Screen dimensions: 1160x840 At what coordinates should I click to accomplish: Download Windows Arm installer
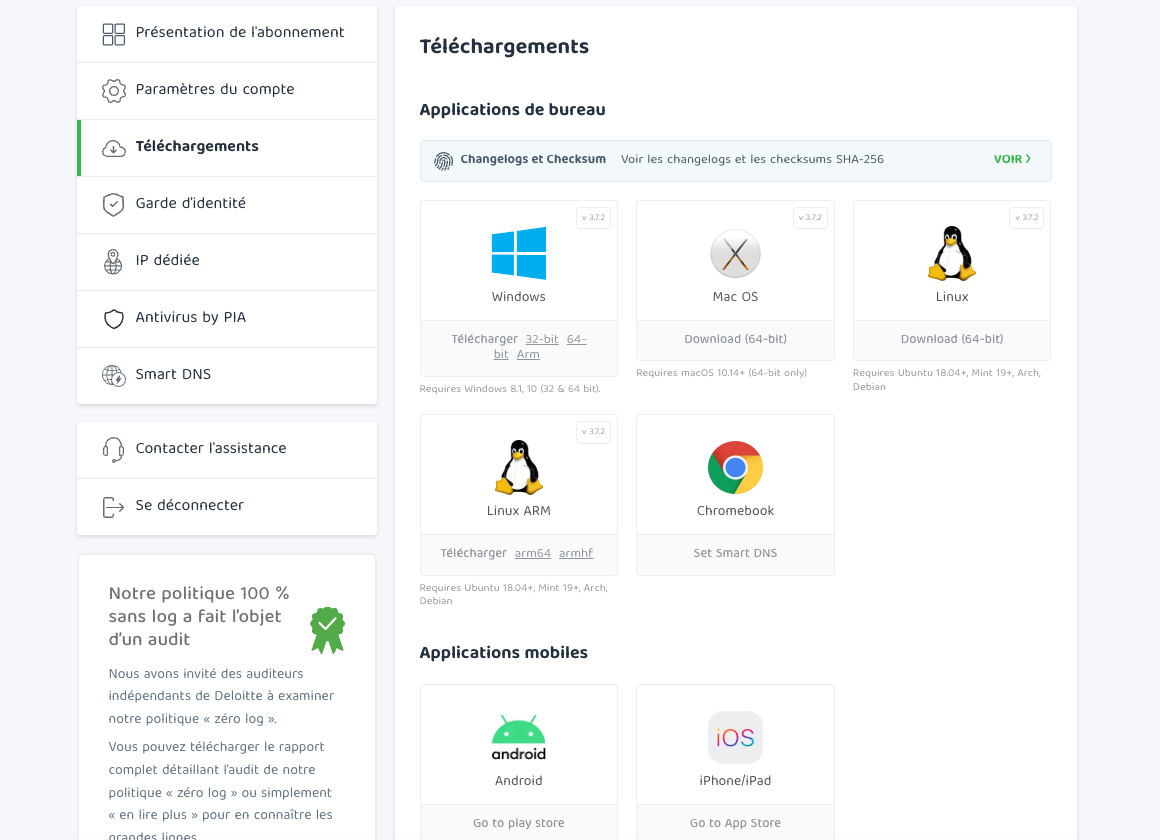[x=528, y=355]
